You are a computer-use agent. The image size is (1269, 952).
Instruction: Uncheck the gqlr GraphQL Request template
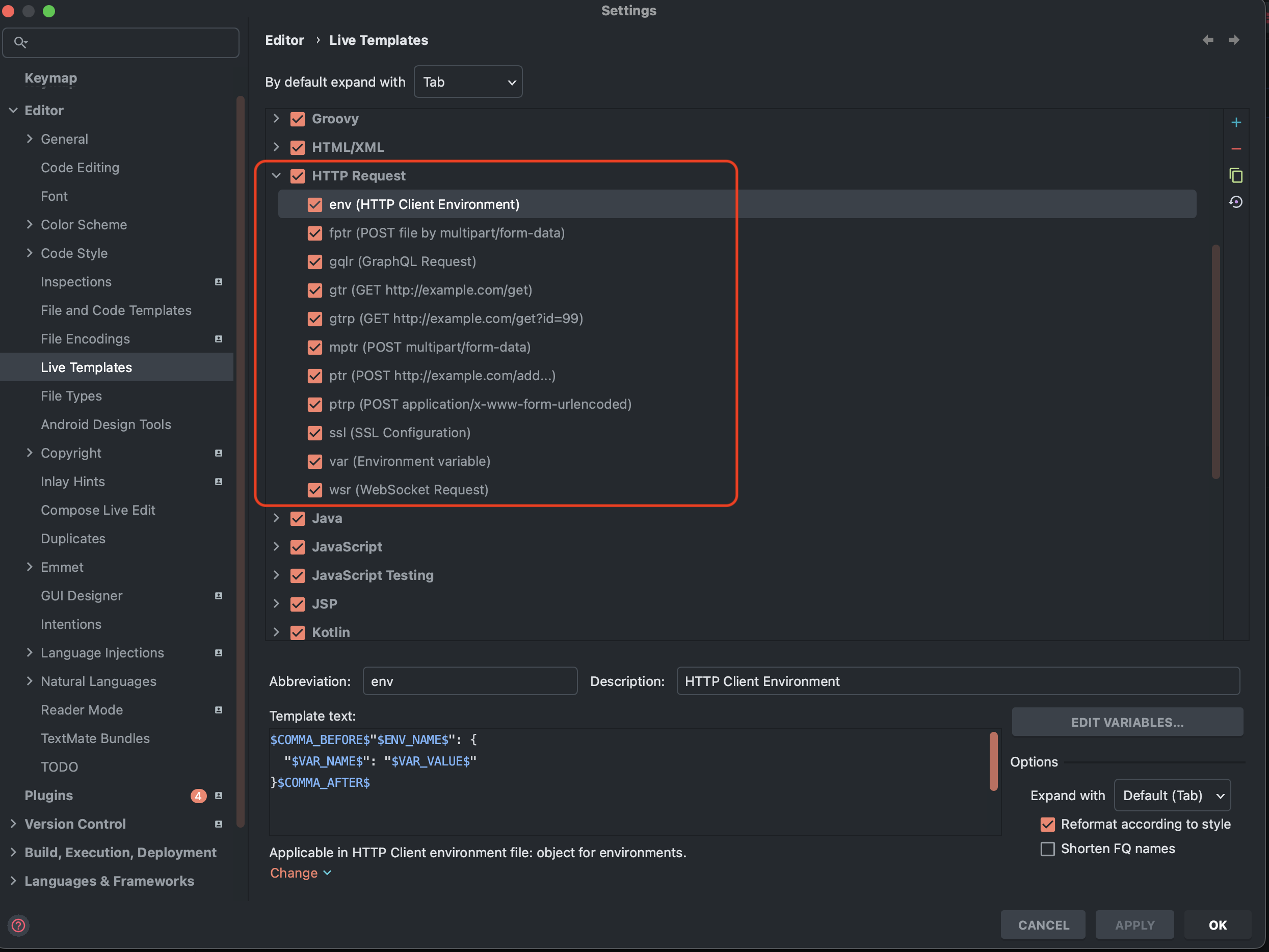315,261
